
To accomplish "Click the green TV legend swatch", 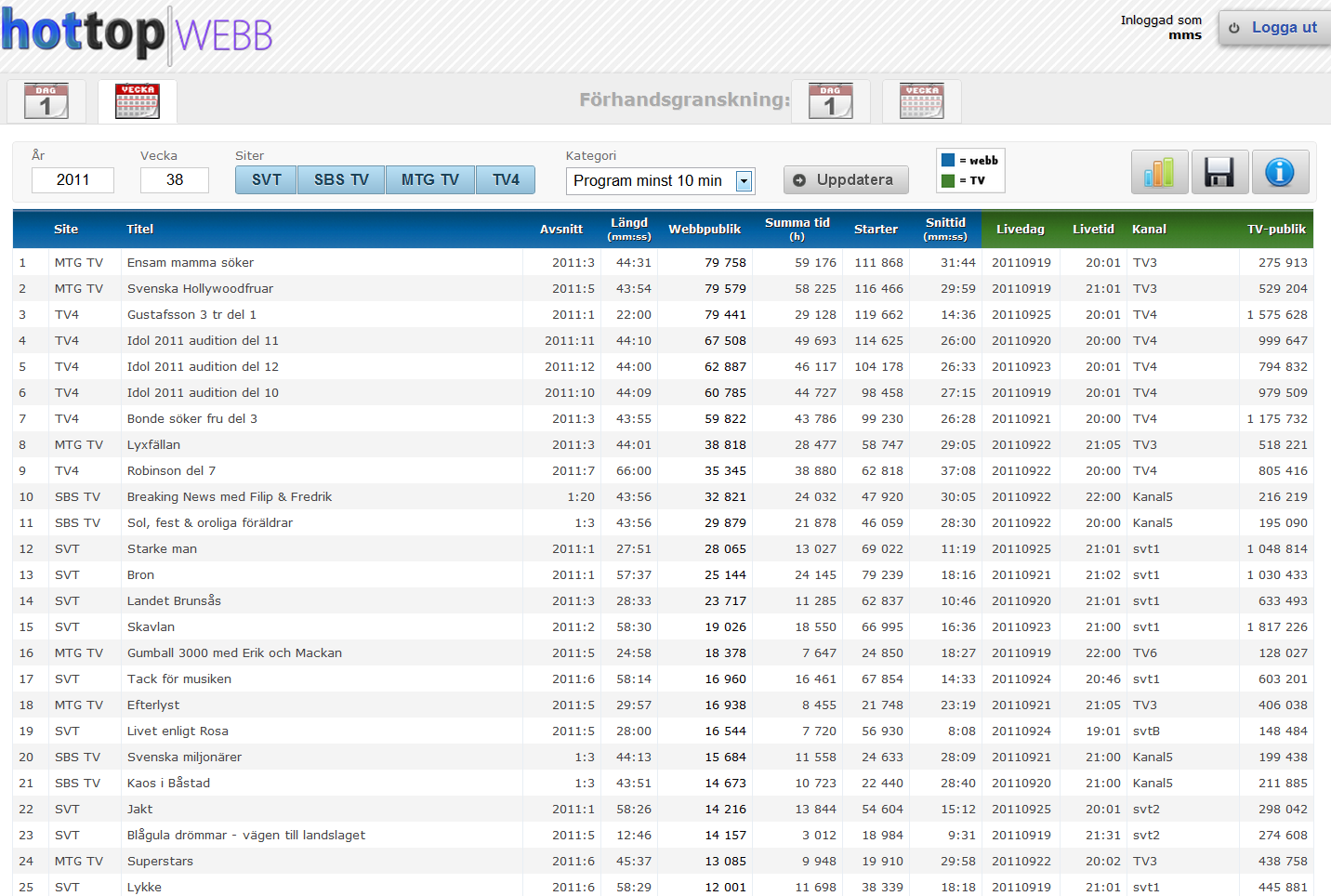I will point(948,180).
